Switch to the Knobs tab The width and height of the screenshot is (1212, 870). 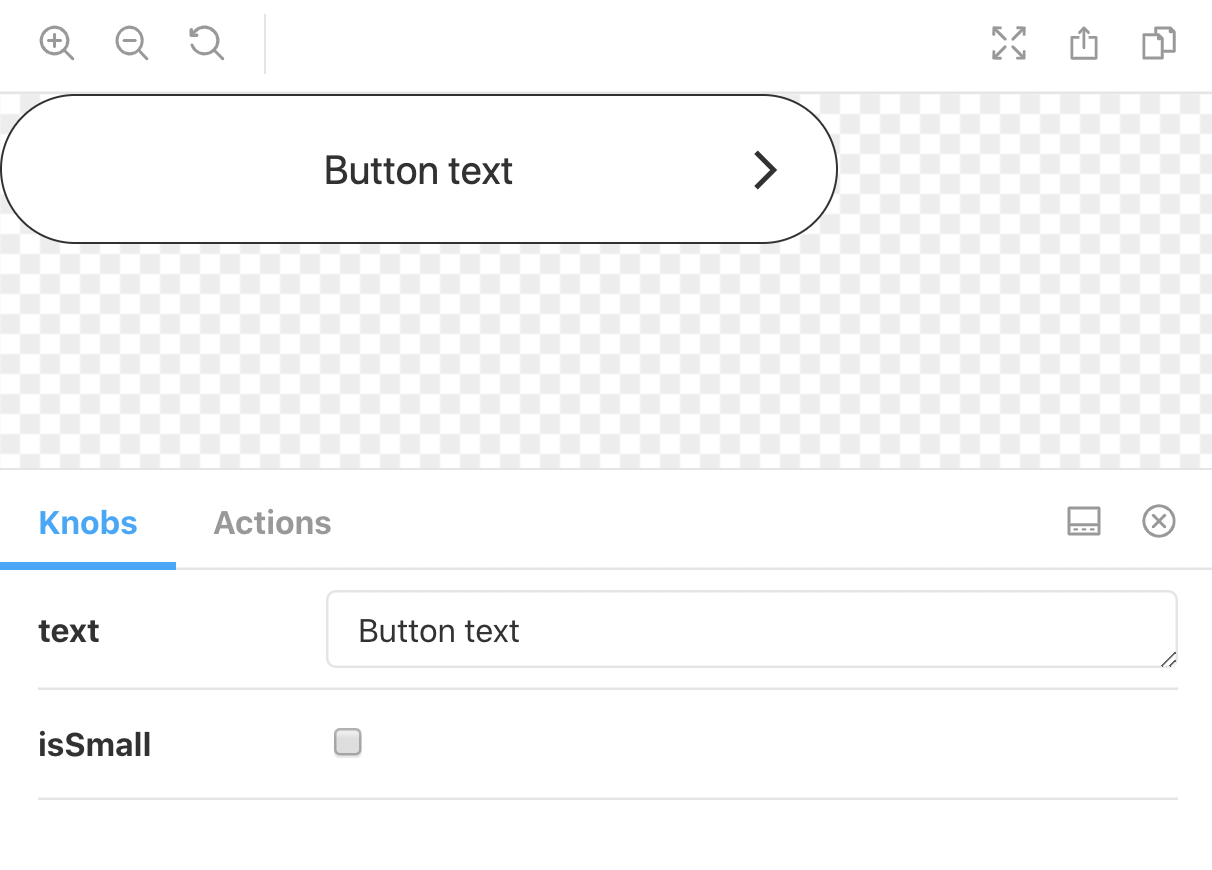point(88,523)
